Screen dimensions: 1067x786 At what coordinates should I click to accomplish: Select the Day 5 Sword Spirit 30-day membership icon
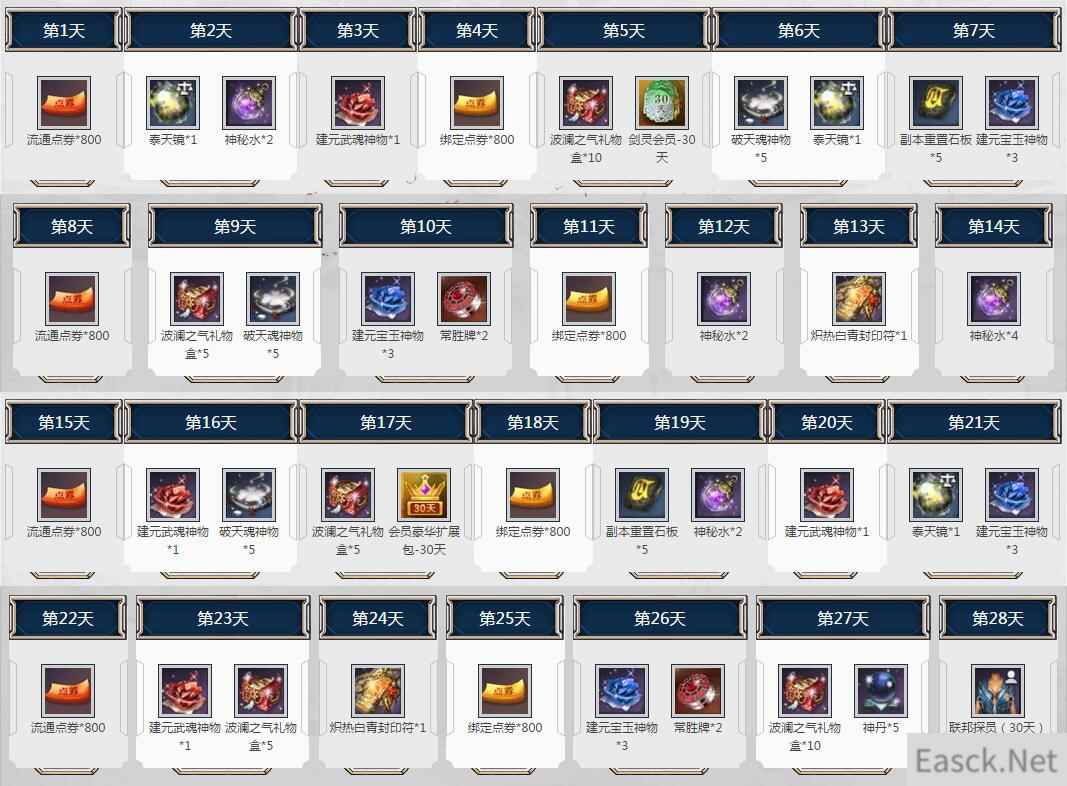coord(661,103)
